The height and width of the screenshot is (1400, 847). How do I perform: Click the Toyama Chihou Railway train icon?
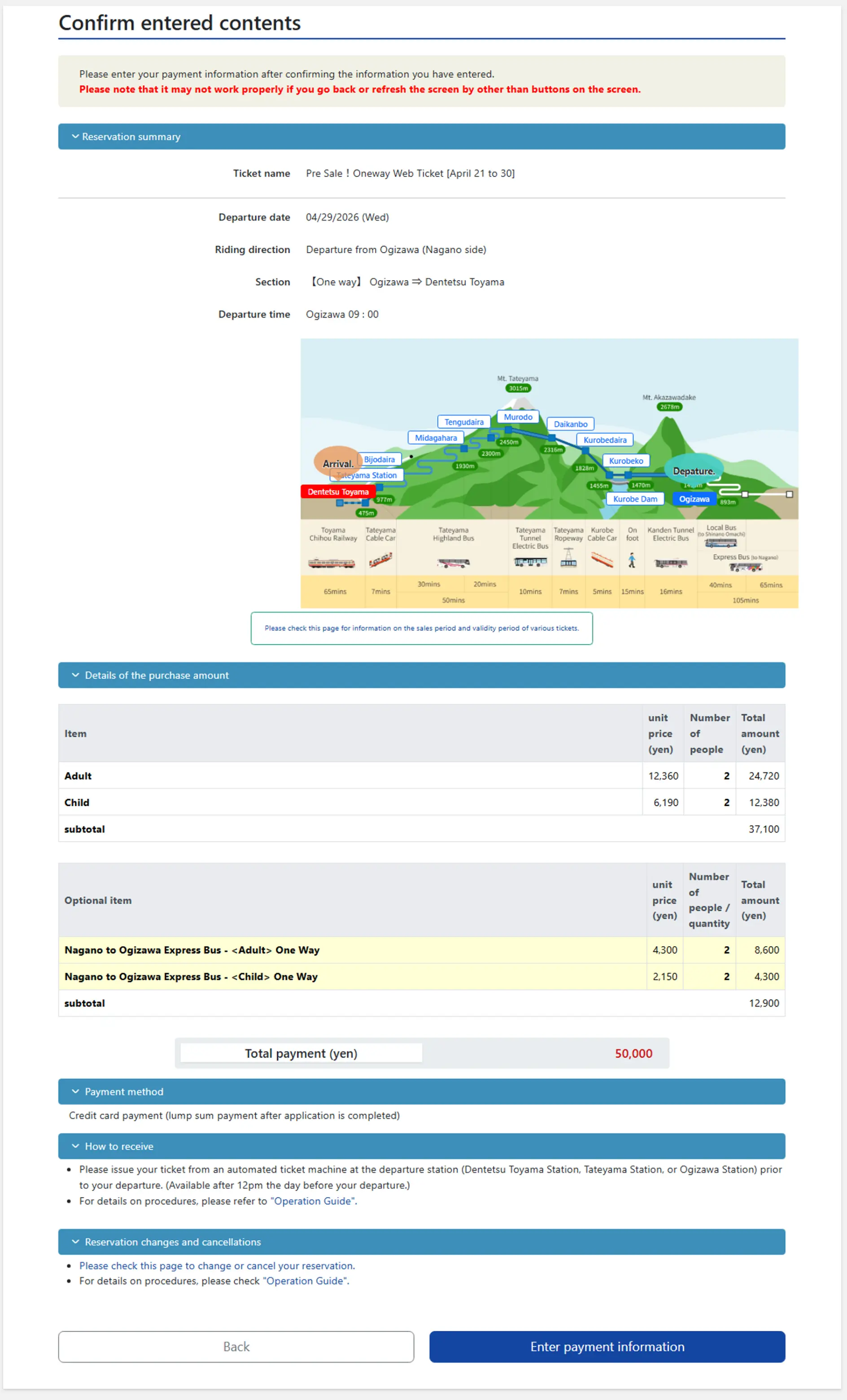(x=332, y=563)
